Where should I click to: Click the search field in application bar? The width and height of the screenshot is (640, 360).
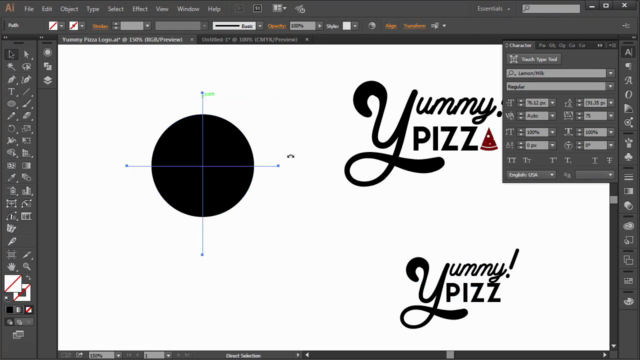click(551, 9)
